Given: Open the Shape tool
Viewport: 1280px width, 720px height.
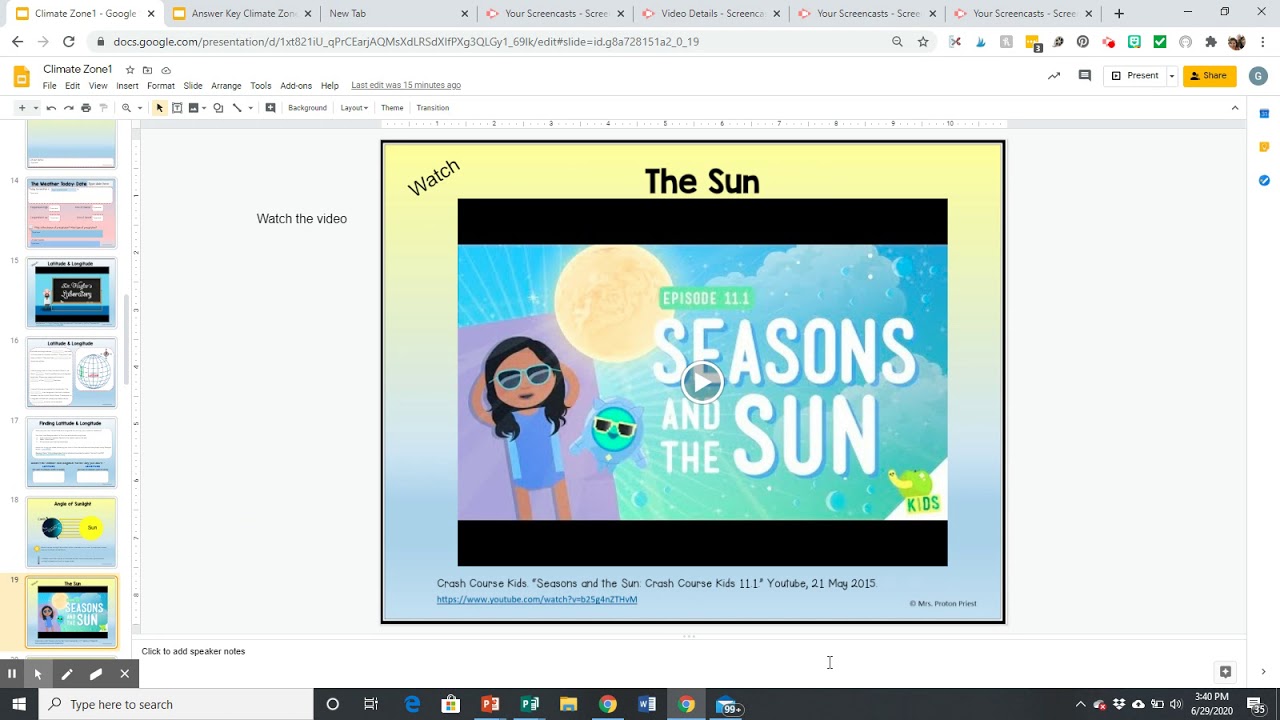Looking at the screenshot, I should (218, 108).
